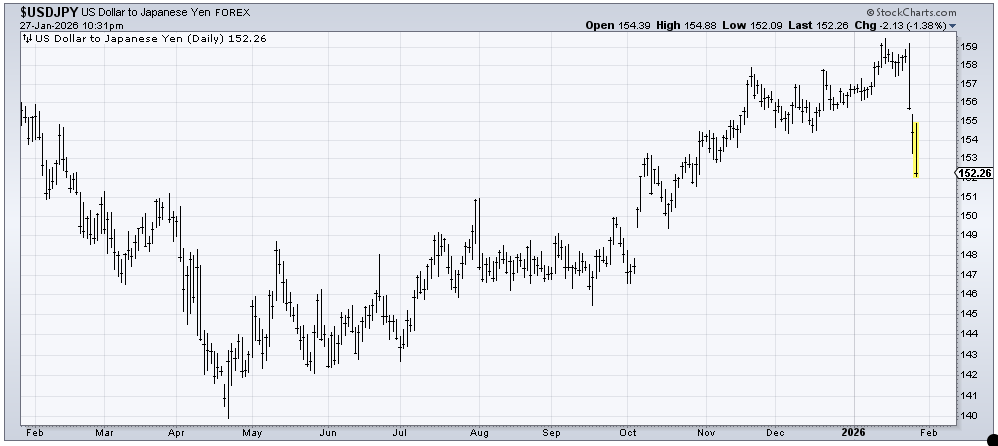Screen dimensions: 998x446
Task: Click the 152.26 current price tag on axis
Action: [x=974, y=173]
